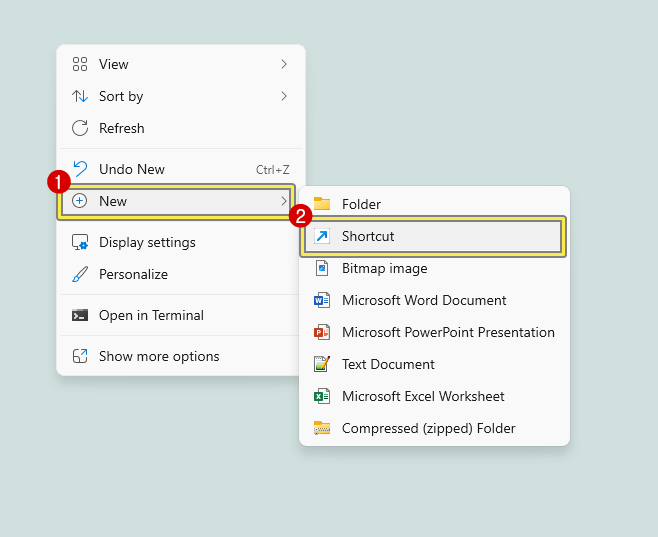Click the Refresh circular arrow icon
Viewport: 658px width, 537px height.
click(x=80, y=128)
